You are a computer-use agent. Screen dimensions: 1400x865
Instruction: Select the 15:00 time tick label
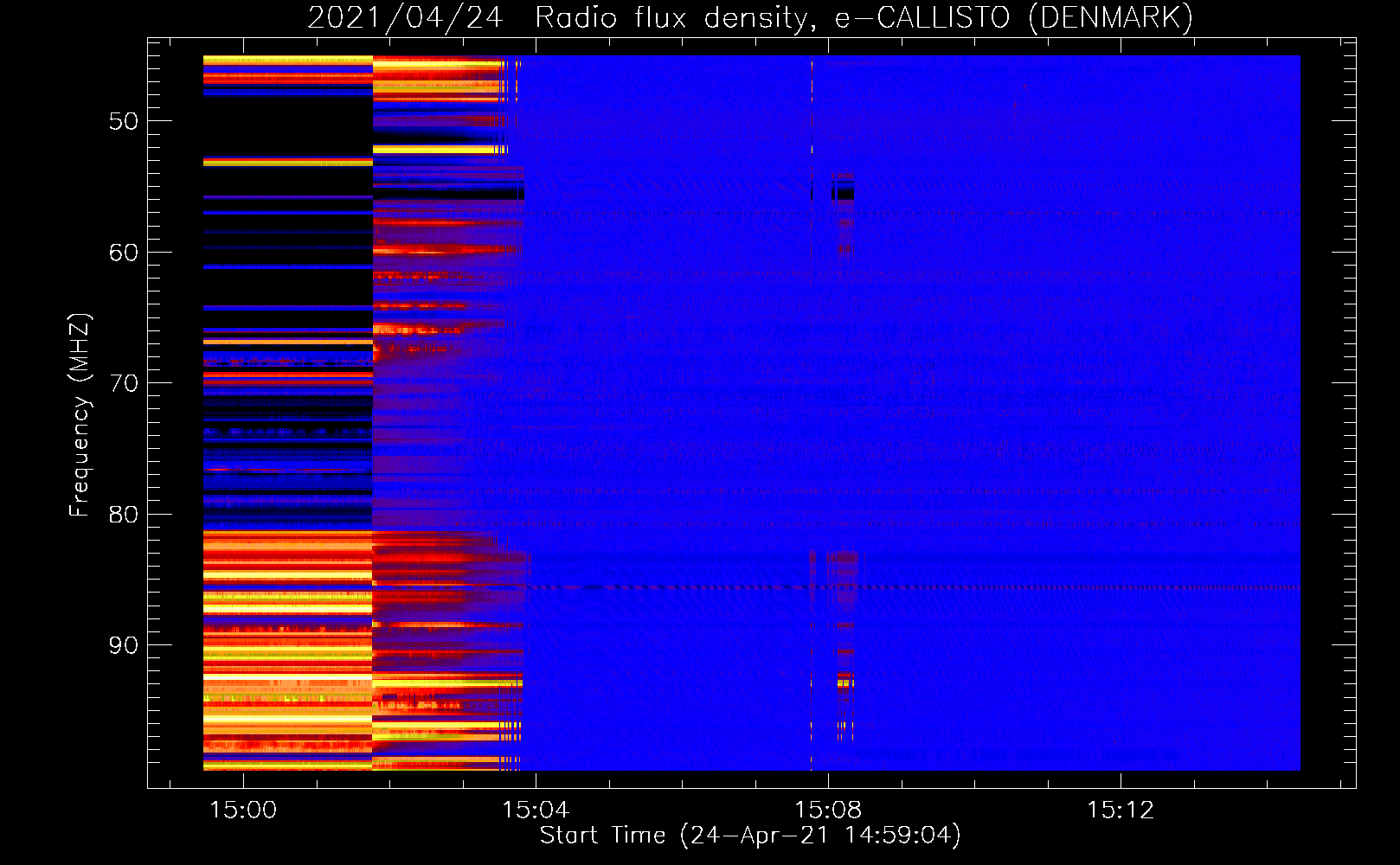(x=244, y=810)
